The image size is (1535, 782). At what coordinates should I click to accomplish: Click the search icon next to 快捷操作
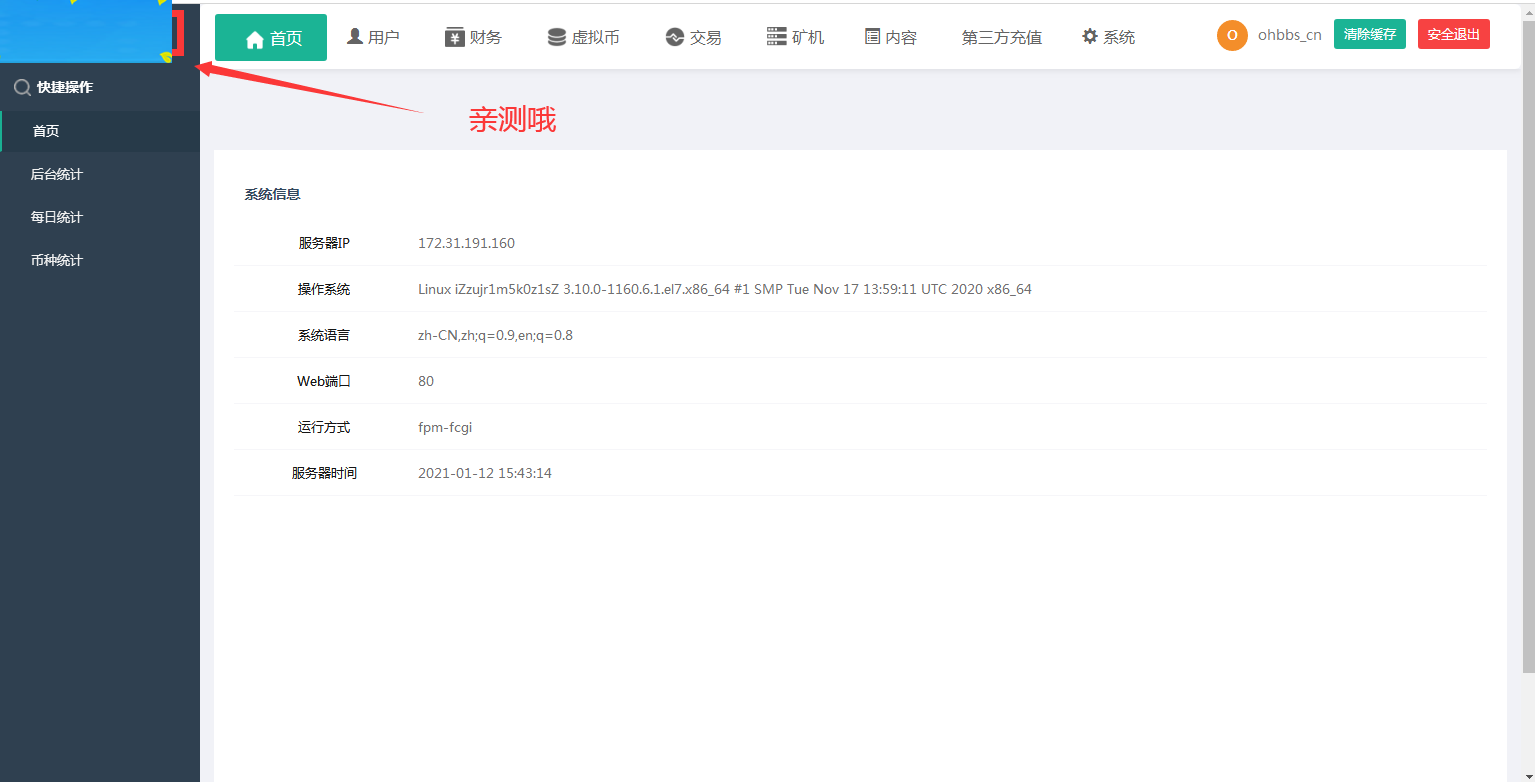[21, 88]
